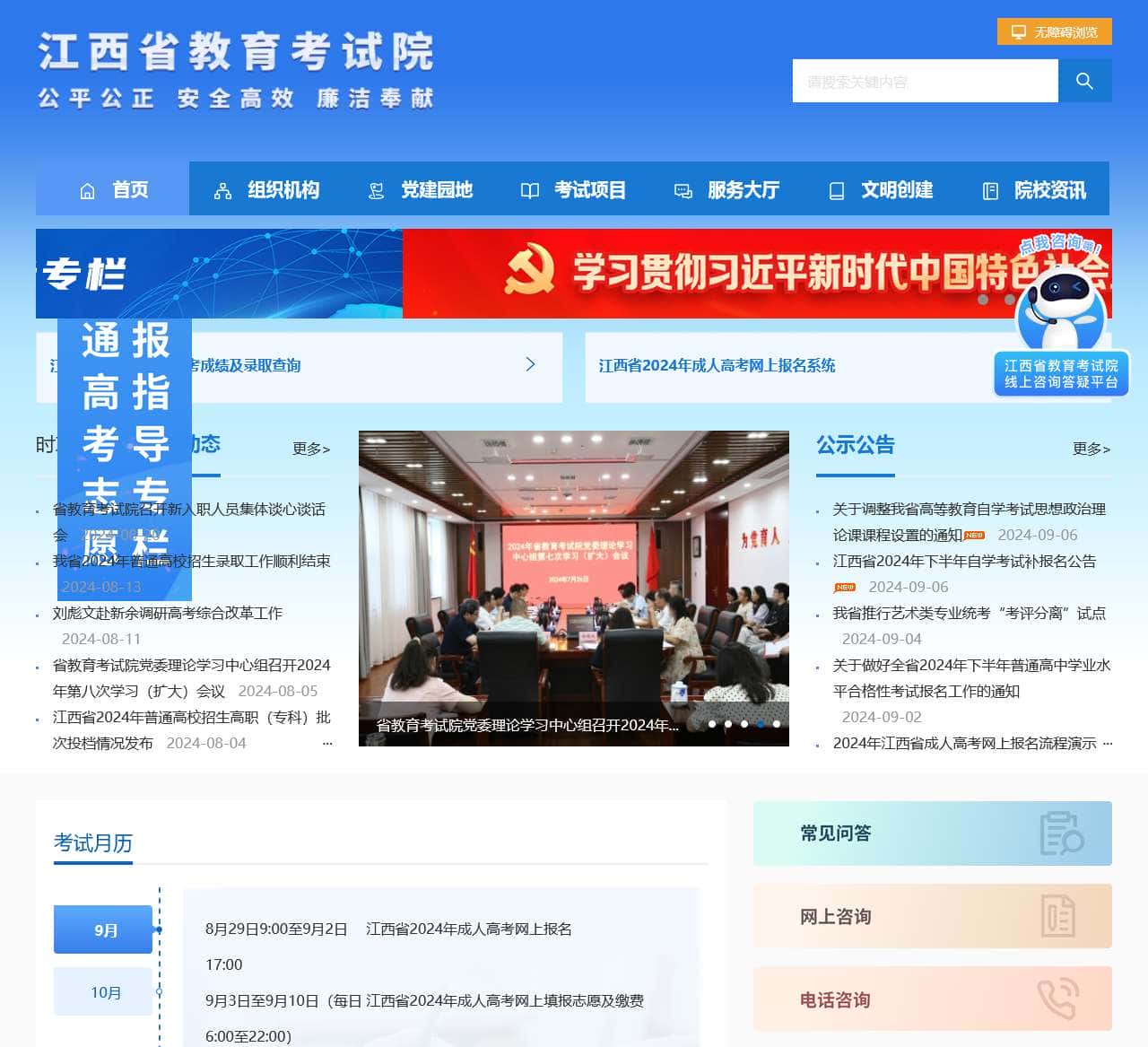Select the third carousel pagination dot
1148x1047 pixels.
coord(744,723)
